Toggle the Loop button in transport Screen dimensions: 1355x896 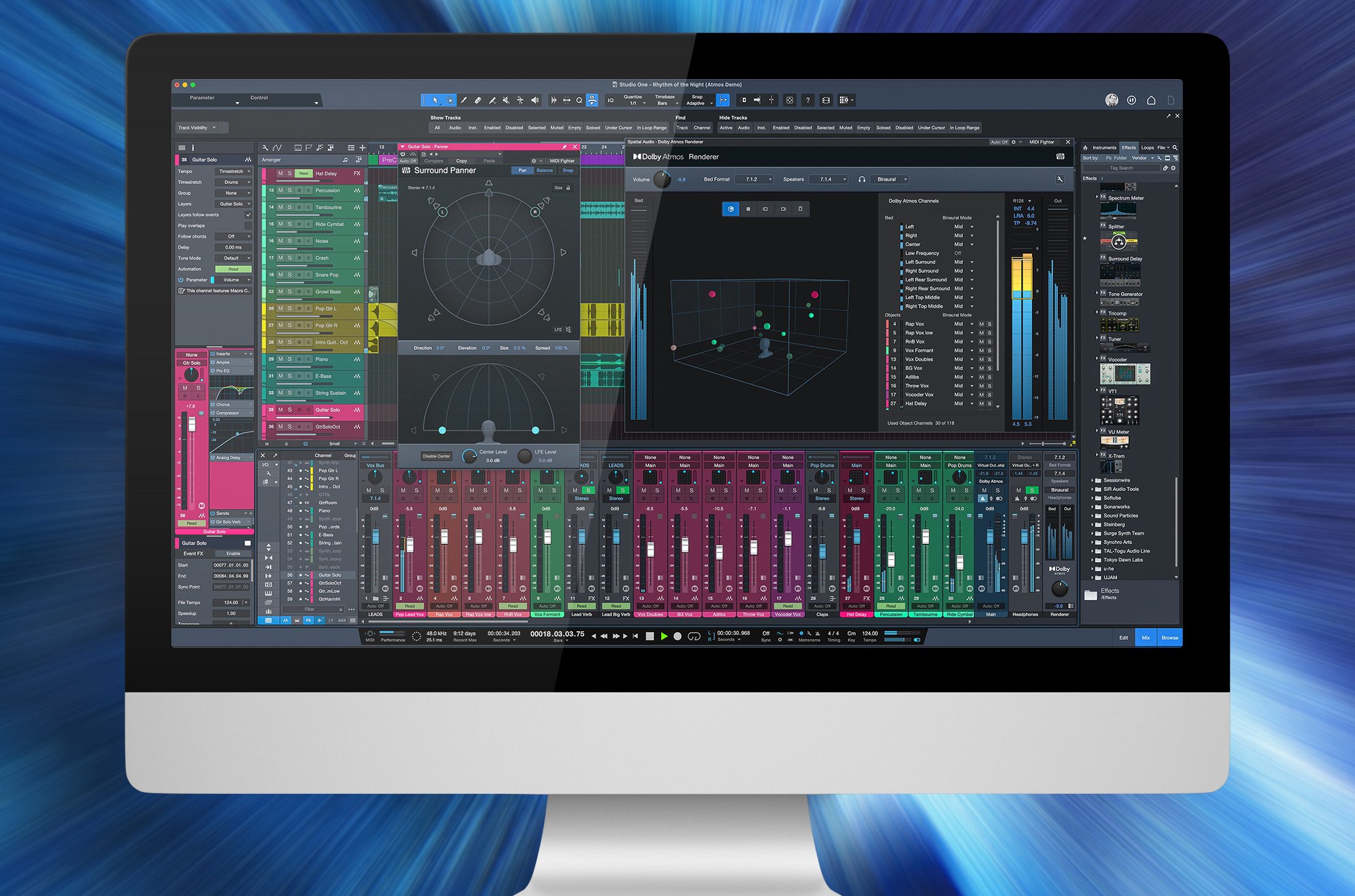coord(694,636)
